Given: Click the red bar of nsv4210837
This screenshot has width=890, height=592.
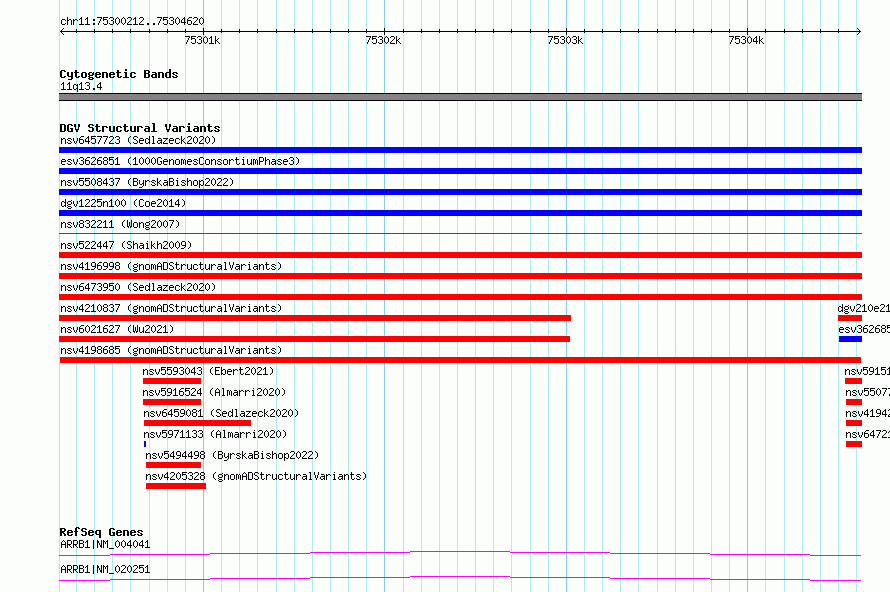Looking at the screenshot, I should [x=315, y=318].
